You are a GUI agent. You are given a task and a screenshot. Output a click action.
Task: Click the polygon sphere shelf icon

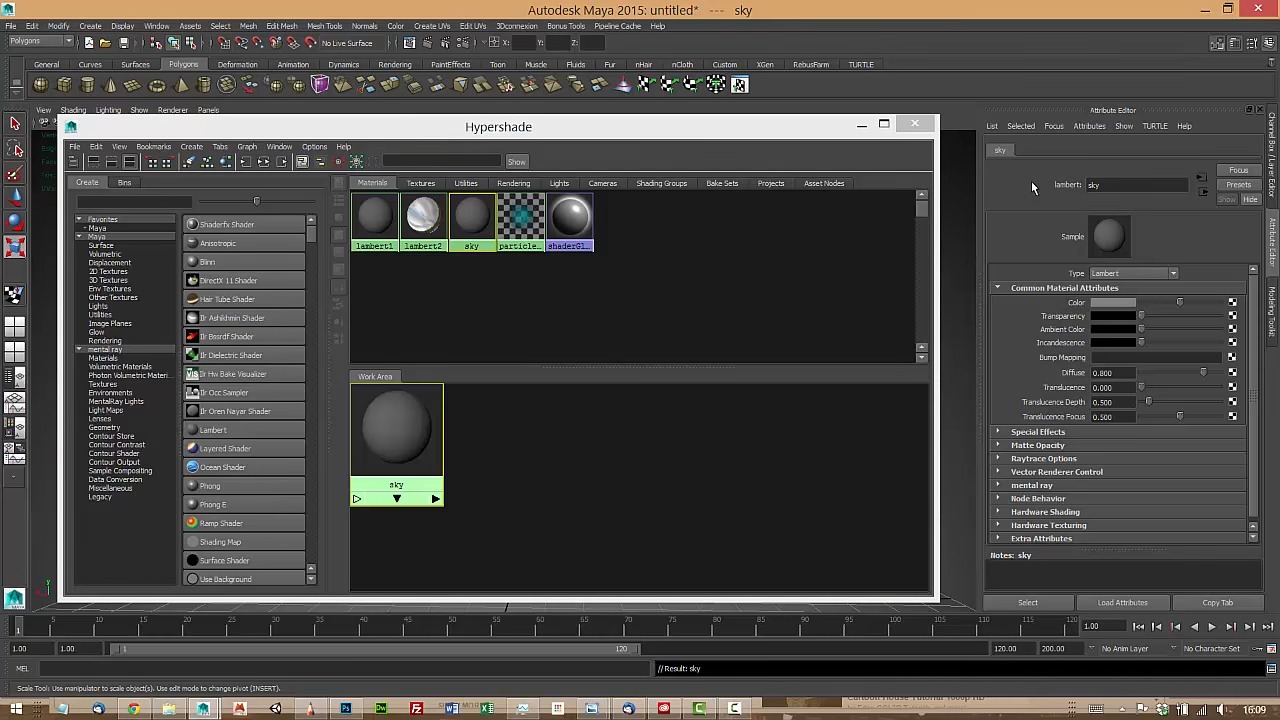[41, 85]
